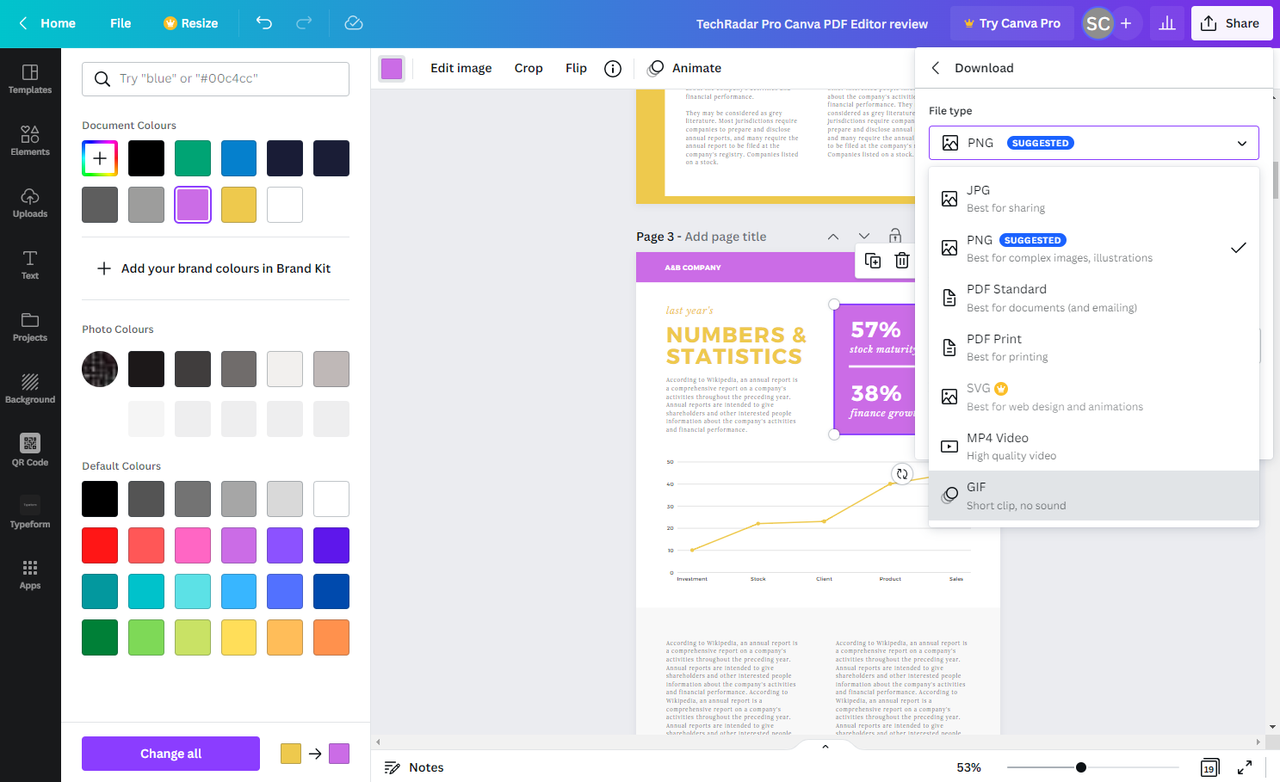The height and width of the screenshot is (782, 1280).
Task: Click the redo arrow icon
Action: [304, 23]
